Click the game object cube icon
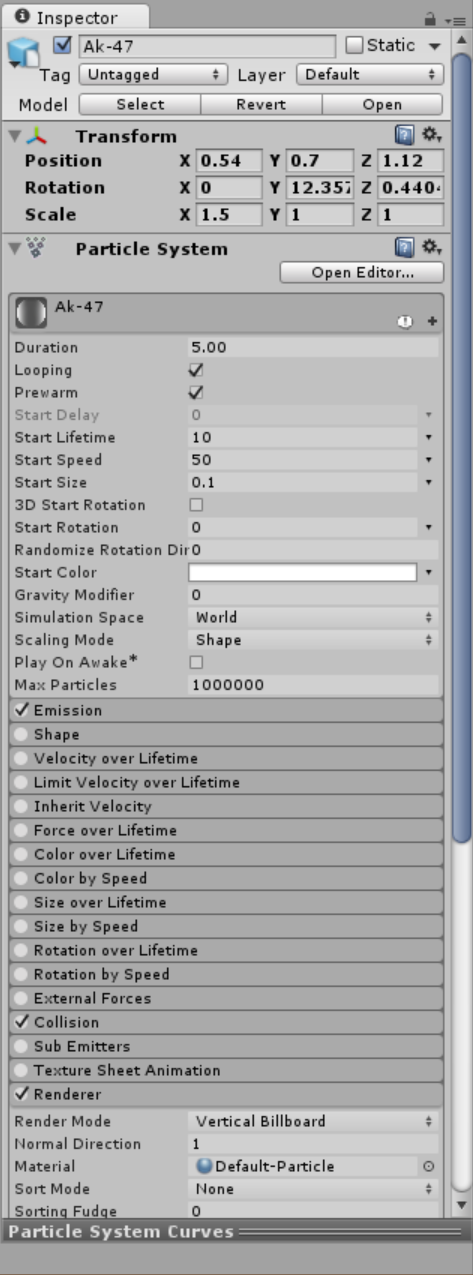 [x=24, y=53]
